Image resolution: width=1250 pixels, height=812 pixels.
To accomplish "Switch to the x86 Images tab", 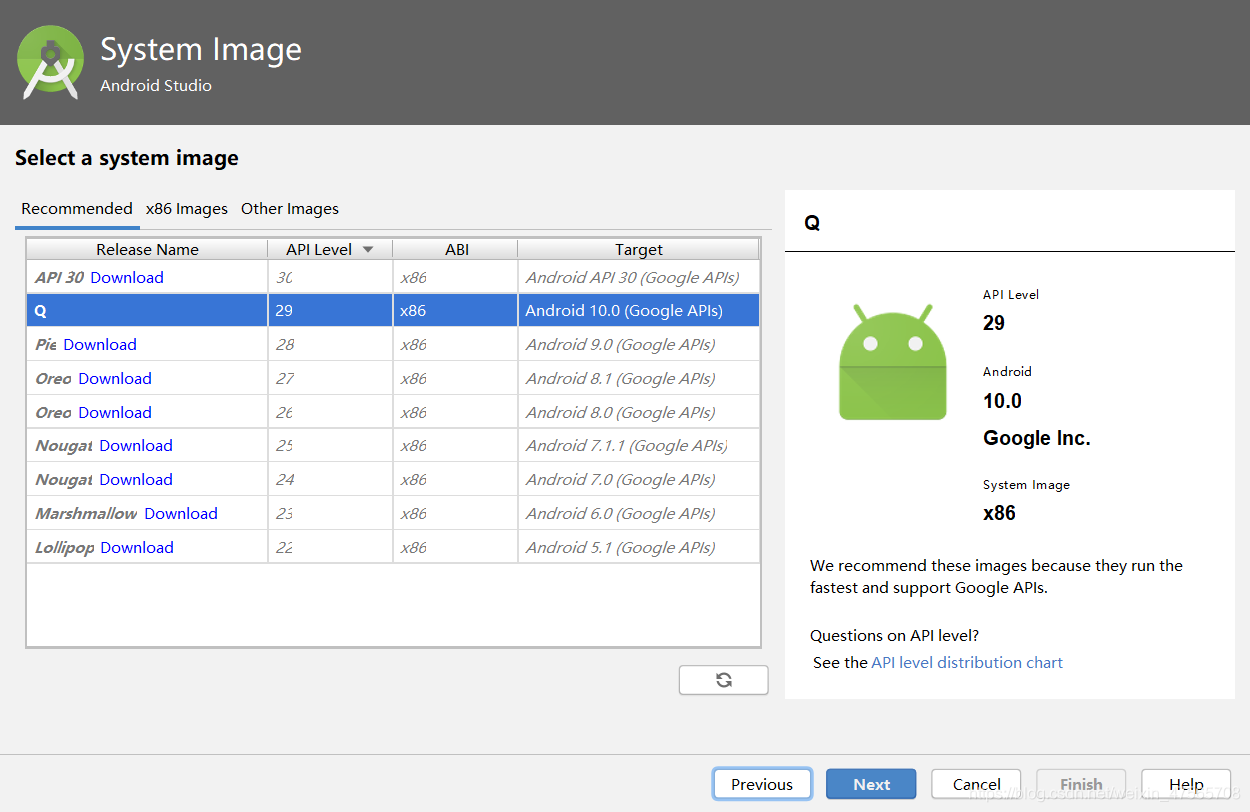I will (x=187, y=209).
